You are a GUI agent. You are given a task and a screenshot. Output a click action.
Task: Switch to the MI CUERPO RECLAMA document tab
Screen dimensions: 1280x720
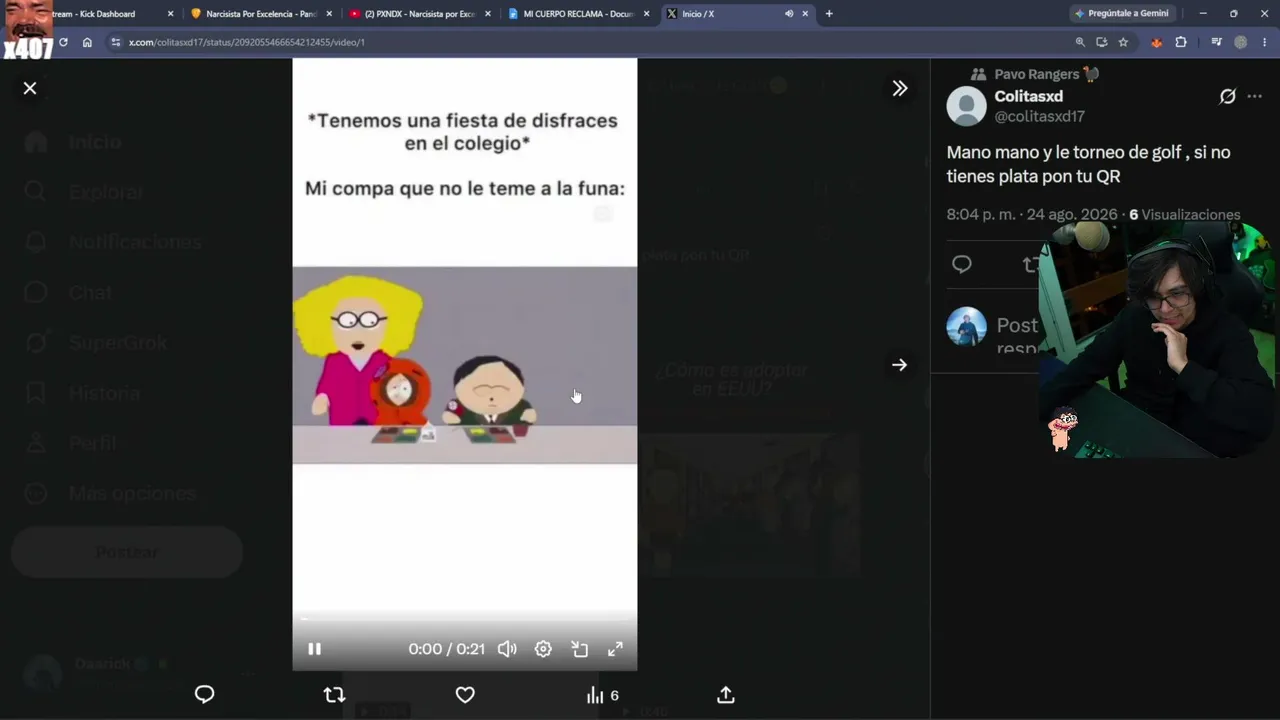pyautogui.click(x=580, y=14)
